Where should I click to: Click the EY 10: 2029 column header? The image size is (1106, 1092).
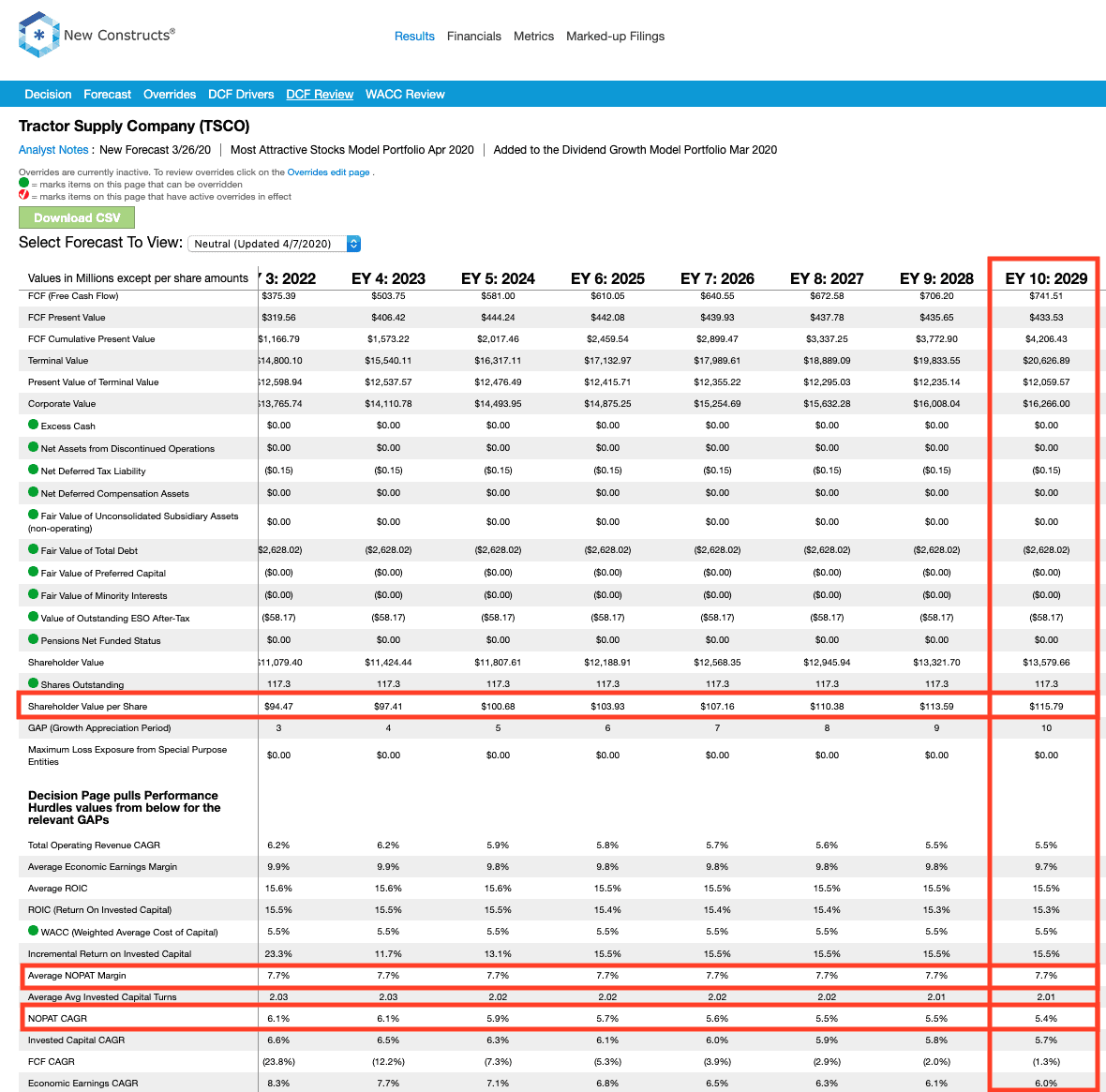(x=1046, y=278)
